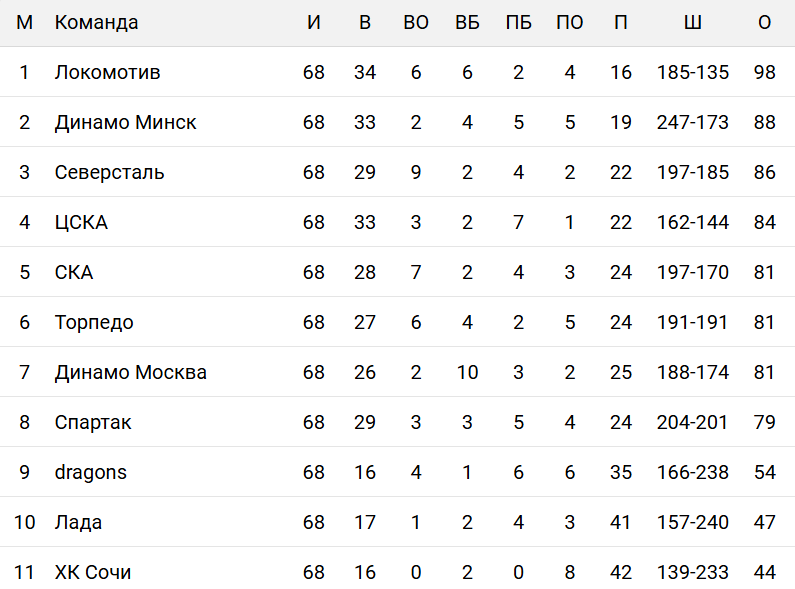Click the Лада team name
Image resolution: width=795 pixels, height=589 pixels.
(78, 522)
